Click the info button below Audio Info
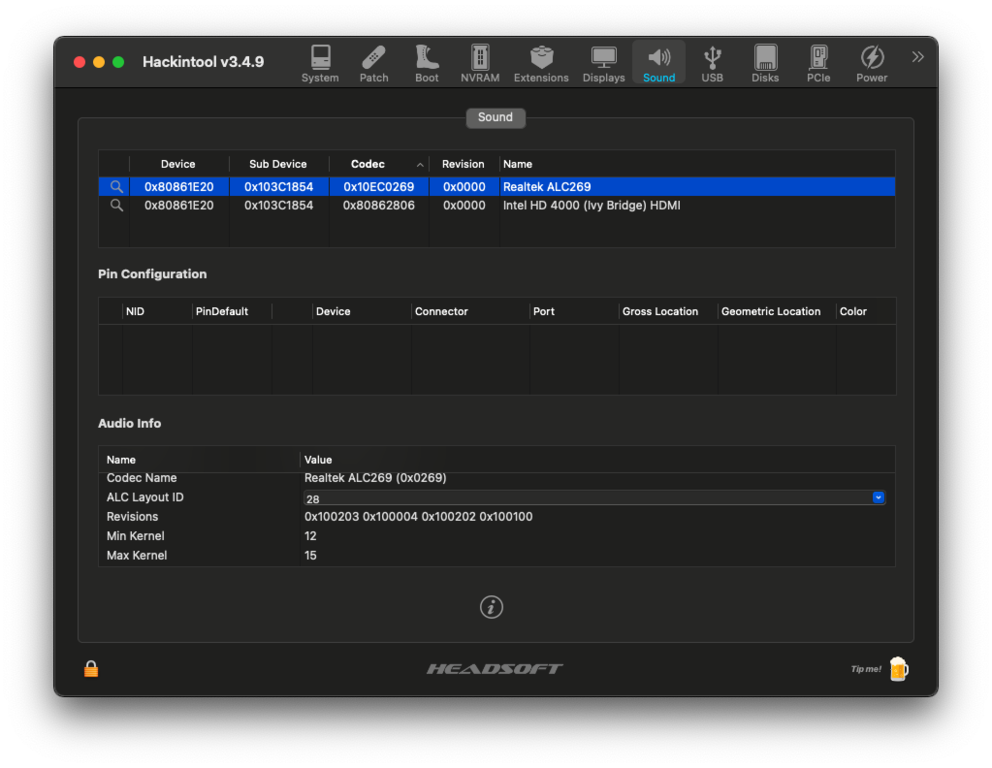Image resolution: width=992 pixels, height=768 pixels. click(491, 607)
